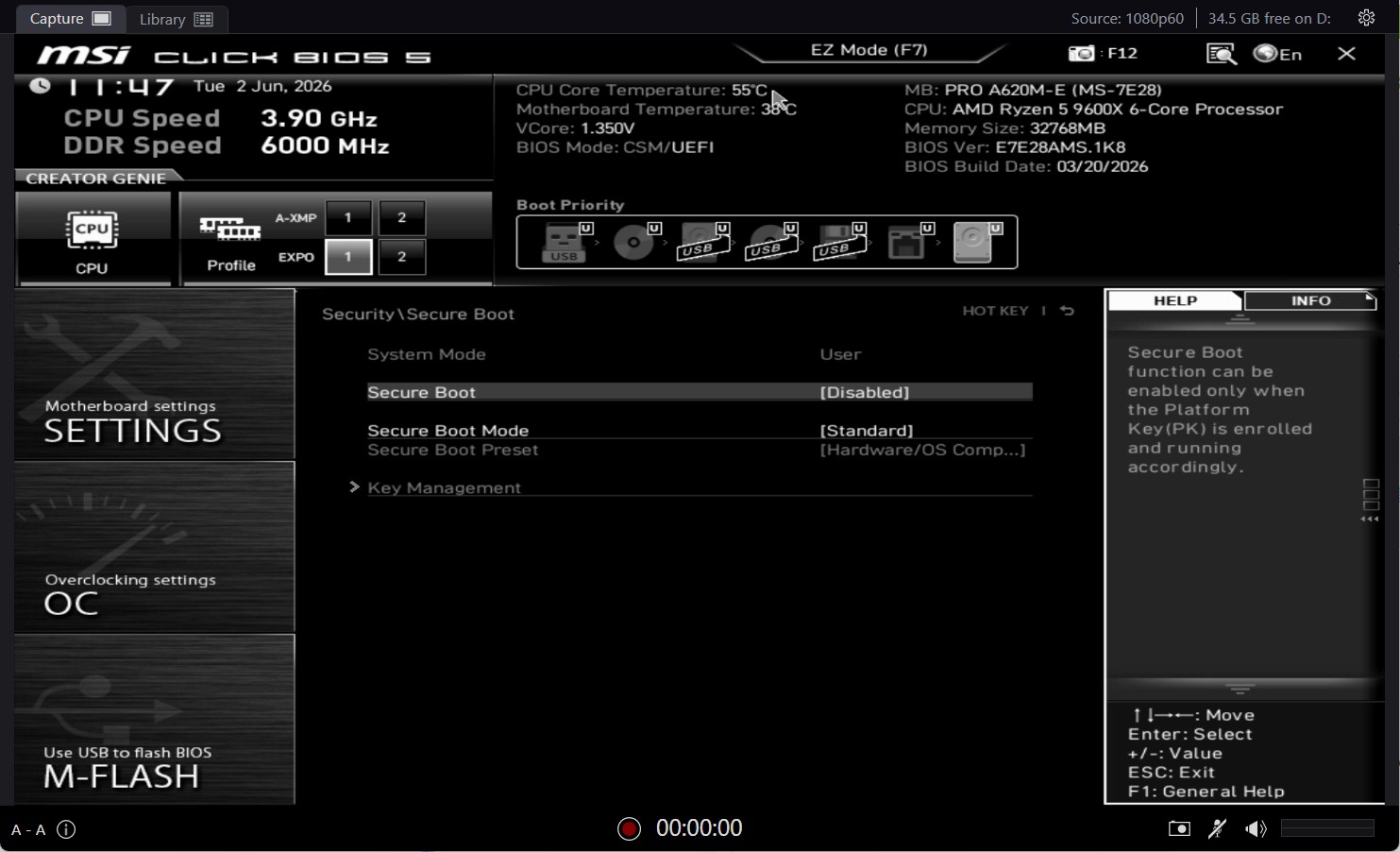Screen dimensions: 1400x852
Task: Open the BIOS search magnifier icon
Action: pos(1222,54)
